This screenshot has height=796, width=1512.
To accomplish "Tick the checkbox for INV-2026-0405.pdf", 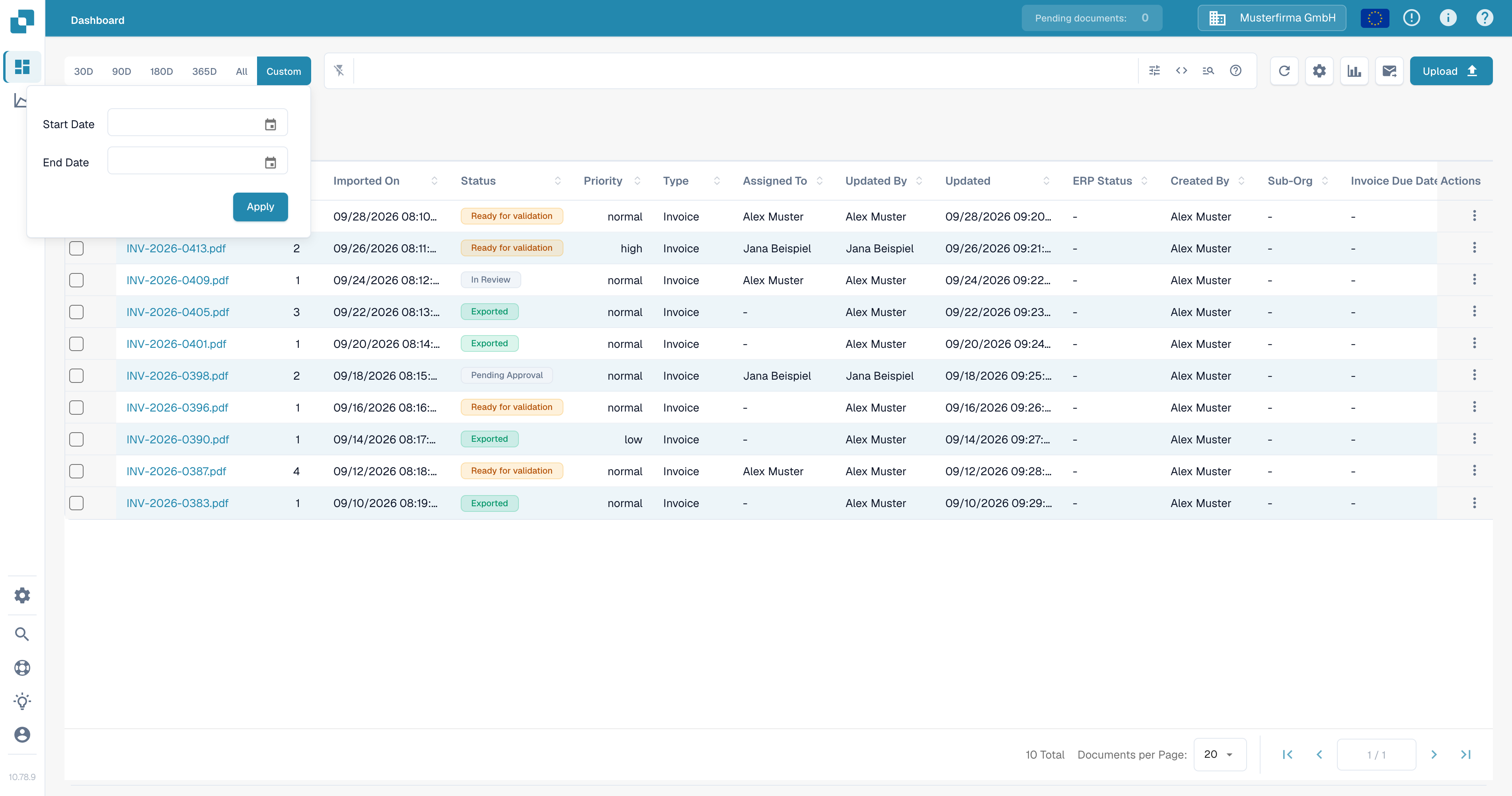I will click(x=76, y=312).
